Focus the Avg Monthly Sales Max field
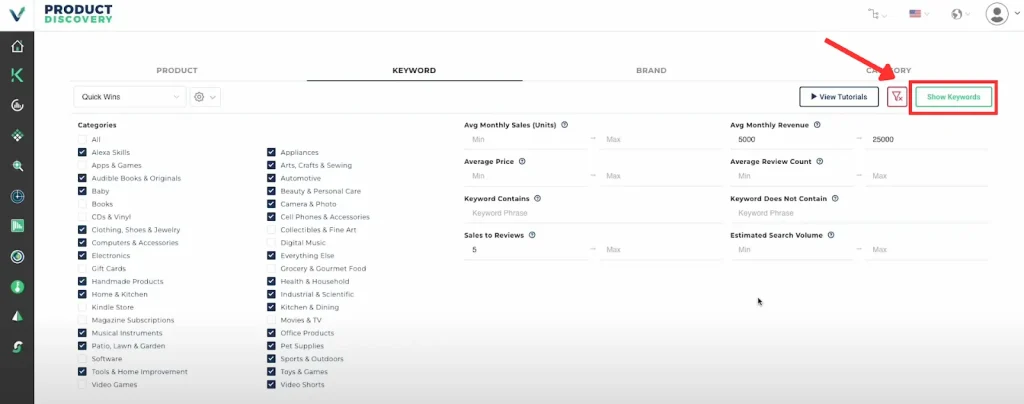The width and height of the screenshot is (1024, 404). click(661, 140)
